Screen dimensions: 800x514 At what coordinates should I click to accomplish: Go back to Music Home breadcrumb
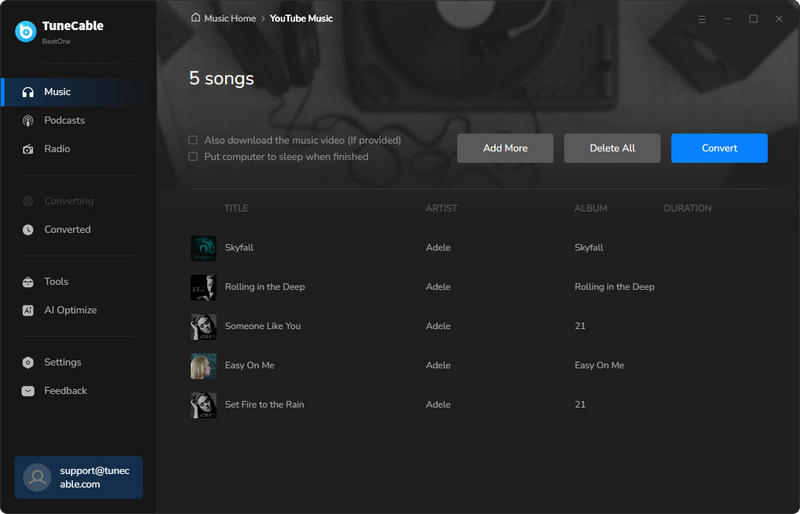point(230,18)
